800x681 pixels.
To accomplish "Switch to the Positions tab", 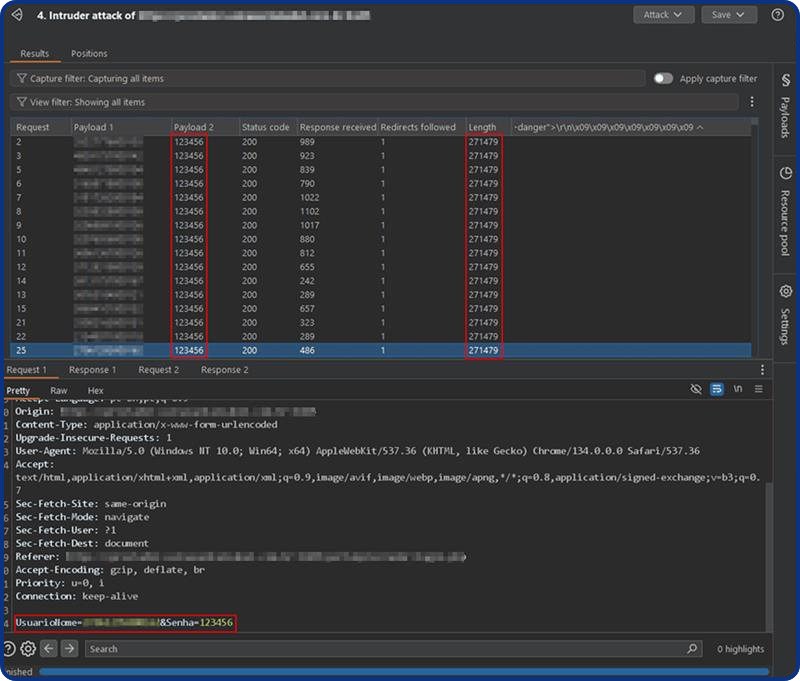I will (89, 53).
